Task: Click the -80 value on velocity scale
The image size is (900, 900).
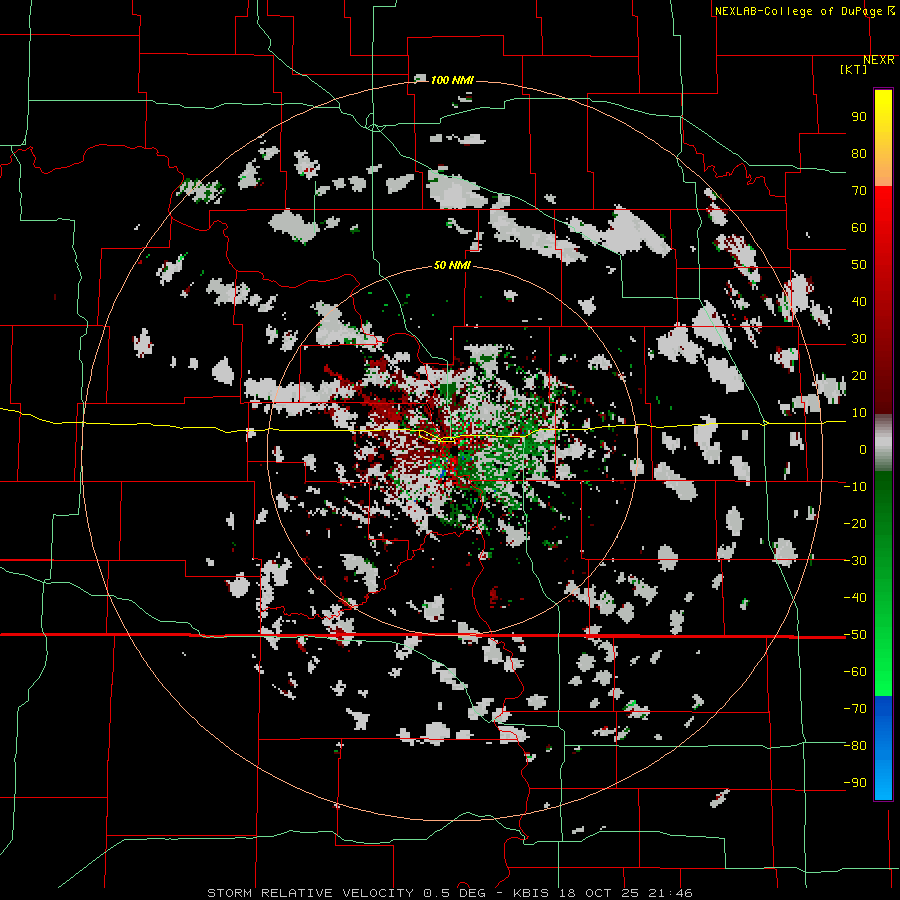Action: pos(855,746)
